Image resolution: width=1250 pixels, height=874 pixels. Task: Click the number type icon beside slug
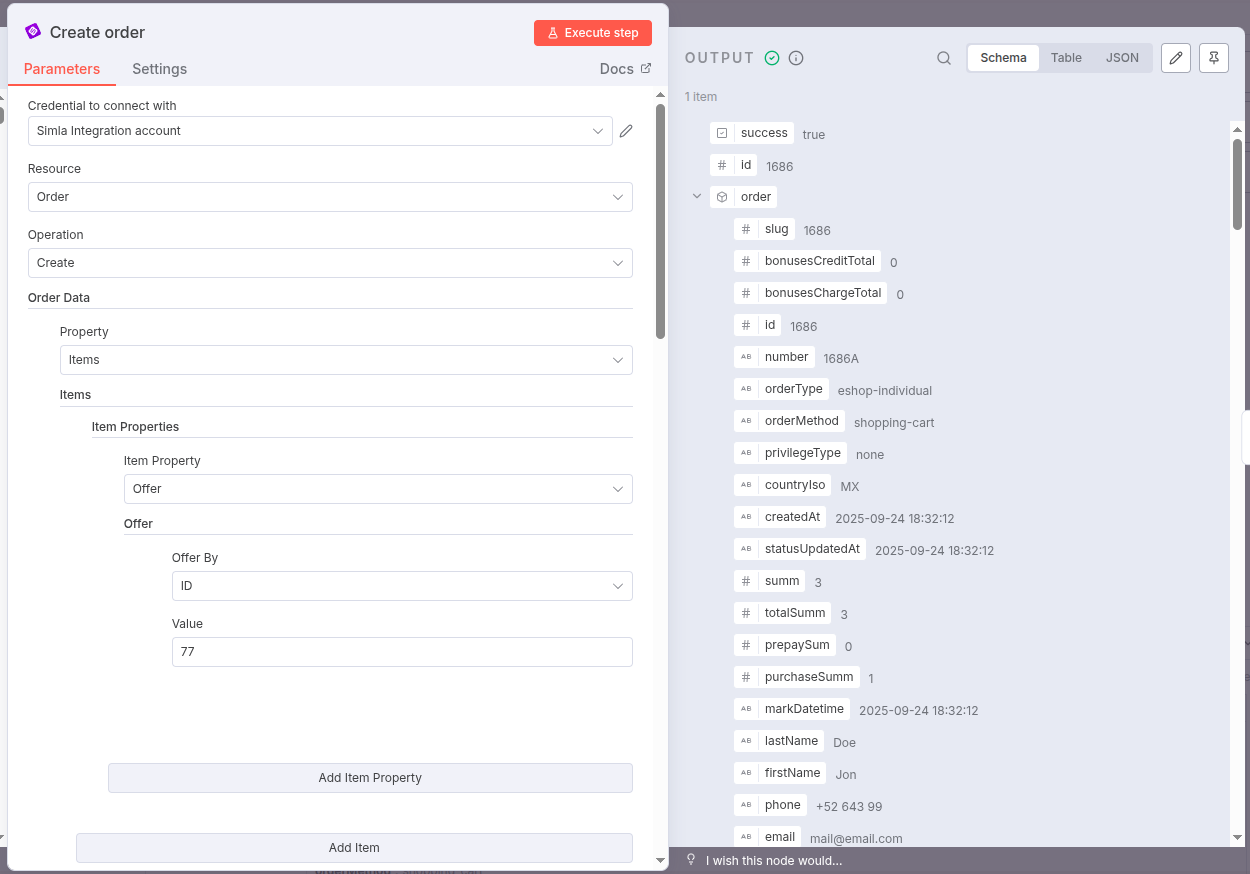[x=746, y=229]
